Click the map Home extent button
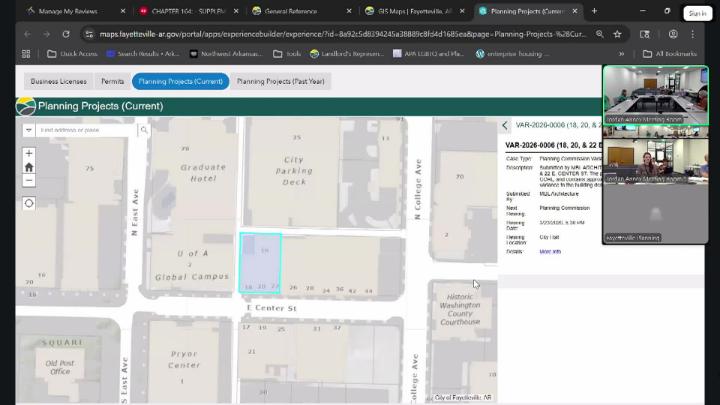The width and height of the screenshot is (720, 405). [29, 167]
